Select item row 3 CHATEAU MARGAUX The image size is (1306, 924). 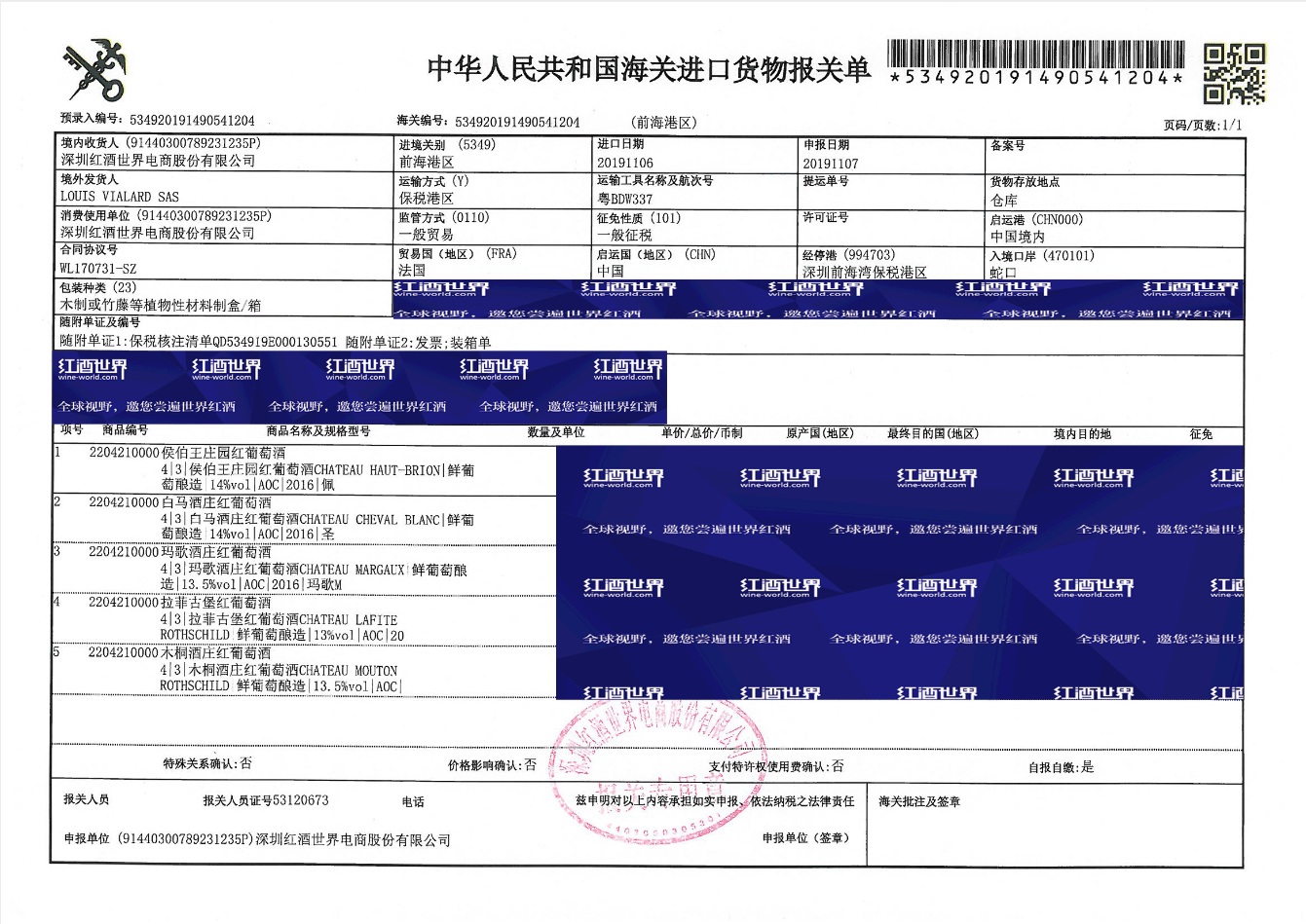(317, 569)
